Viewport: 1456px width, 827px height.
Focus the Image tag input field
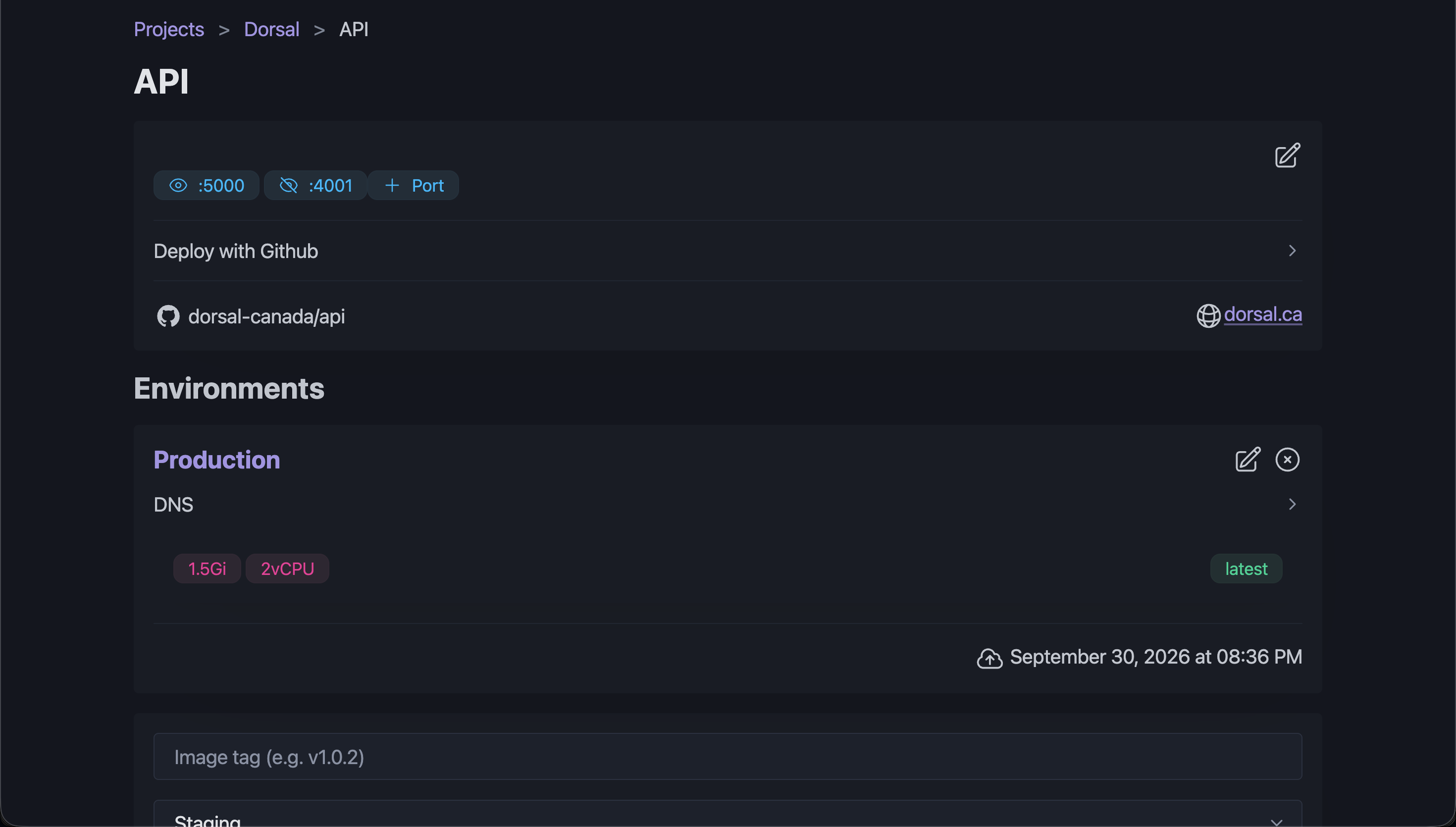[x=728, y=757]
